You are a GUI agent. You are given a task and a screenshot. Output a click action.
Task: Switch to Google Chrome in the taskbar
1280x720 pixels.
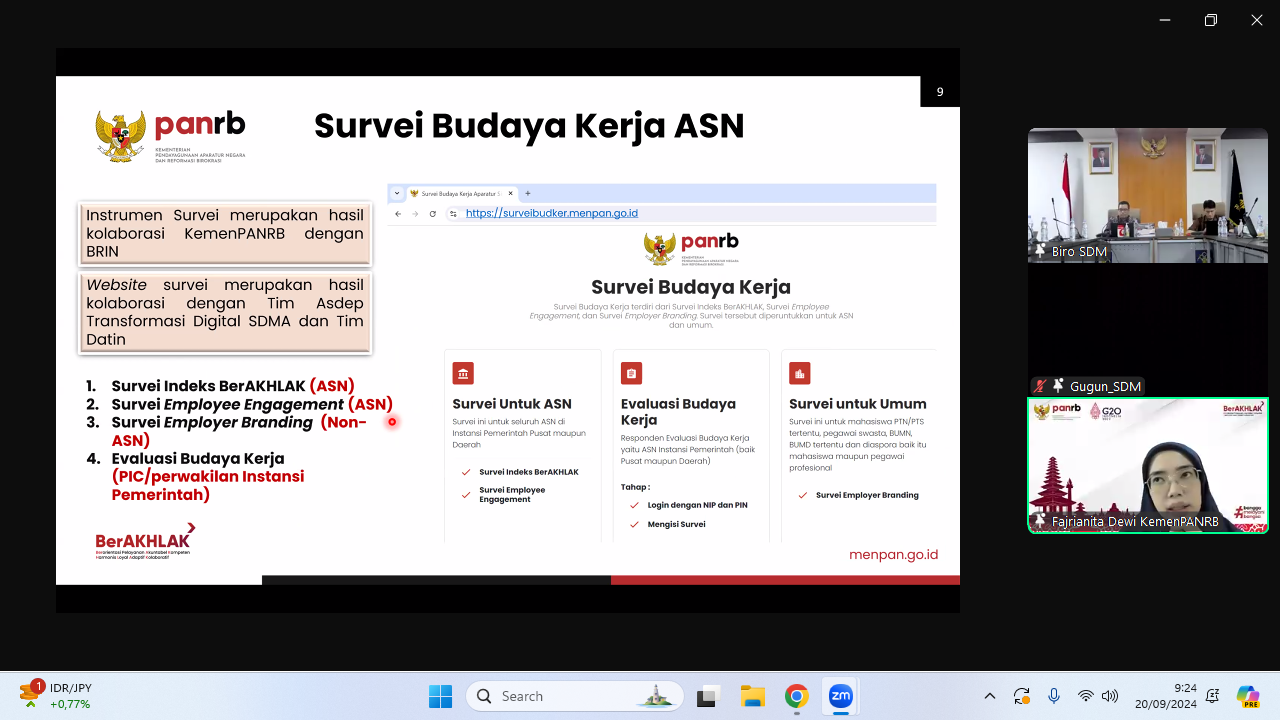pos(796,696)
